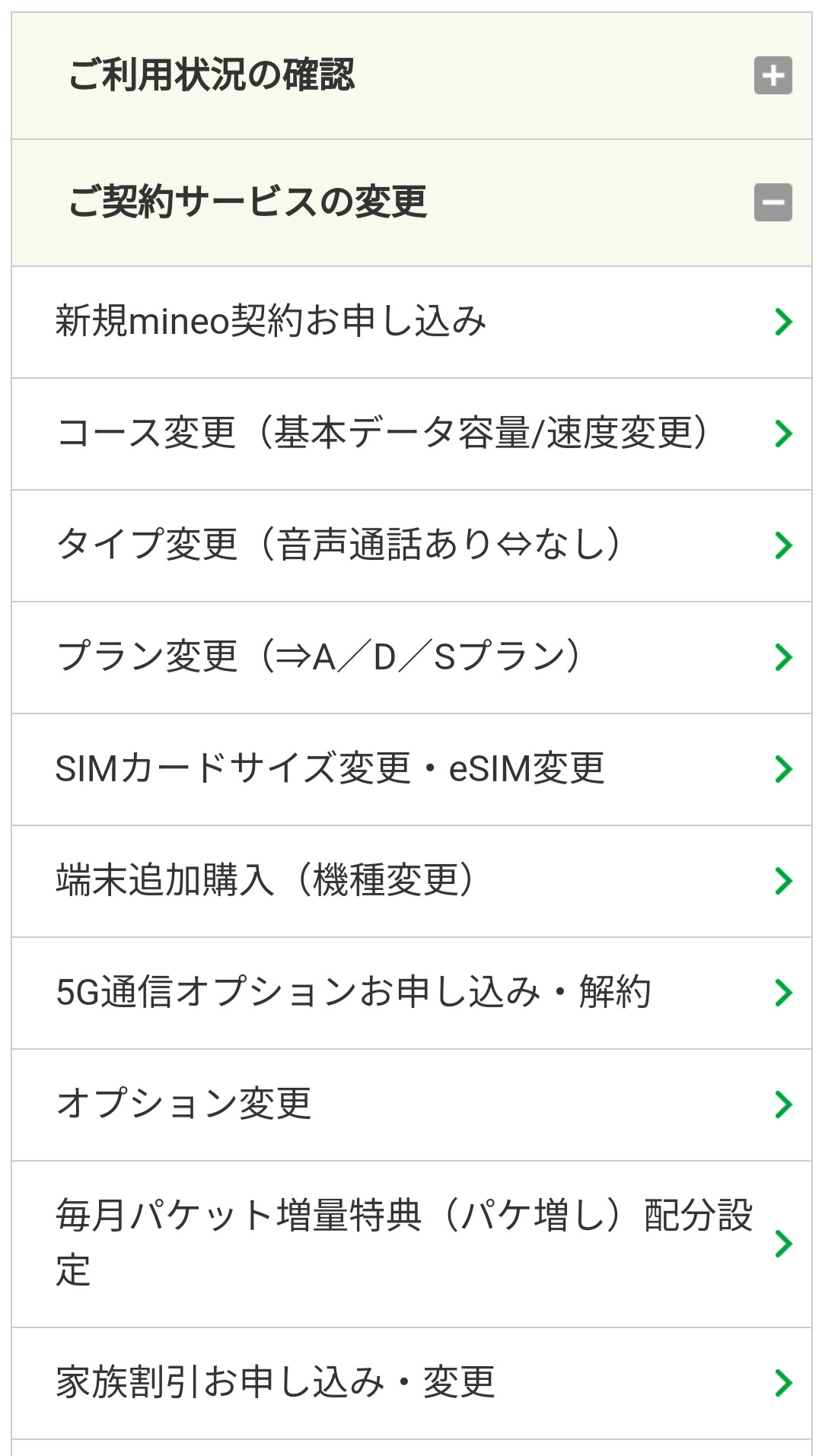Open 毎月パケット増量特典 (パケ増し) 配分設定

(x=403, y=1243)
